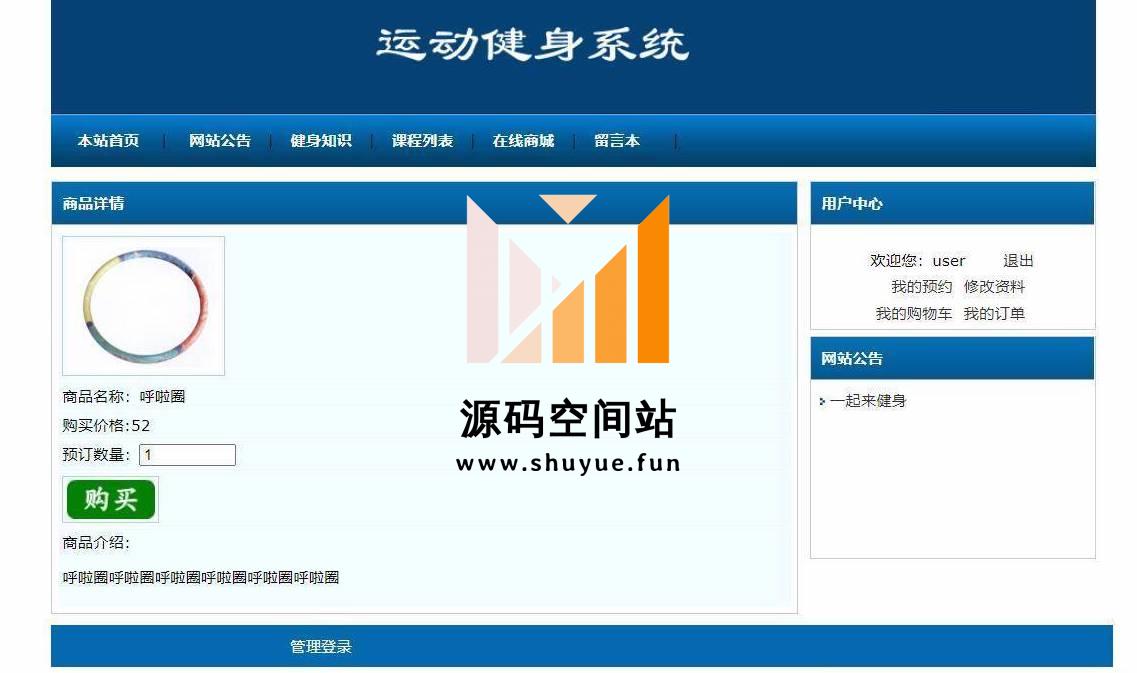Open 在线商城 from the nav bar
1137x673 pixels.
[x=523, y=141]
